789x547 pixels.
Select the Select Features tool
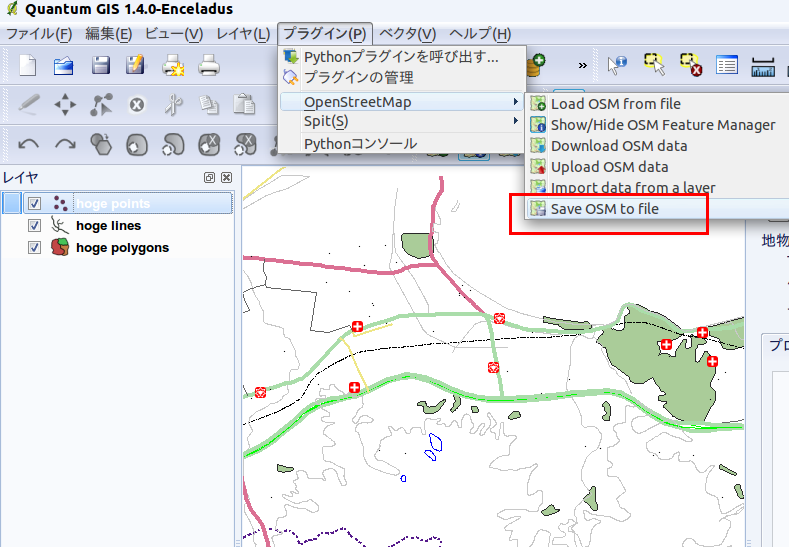pyautogui.click(x=654, y=64)
